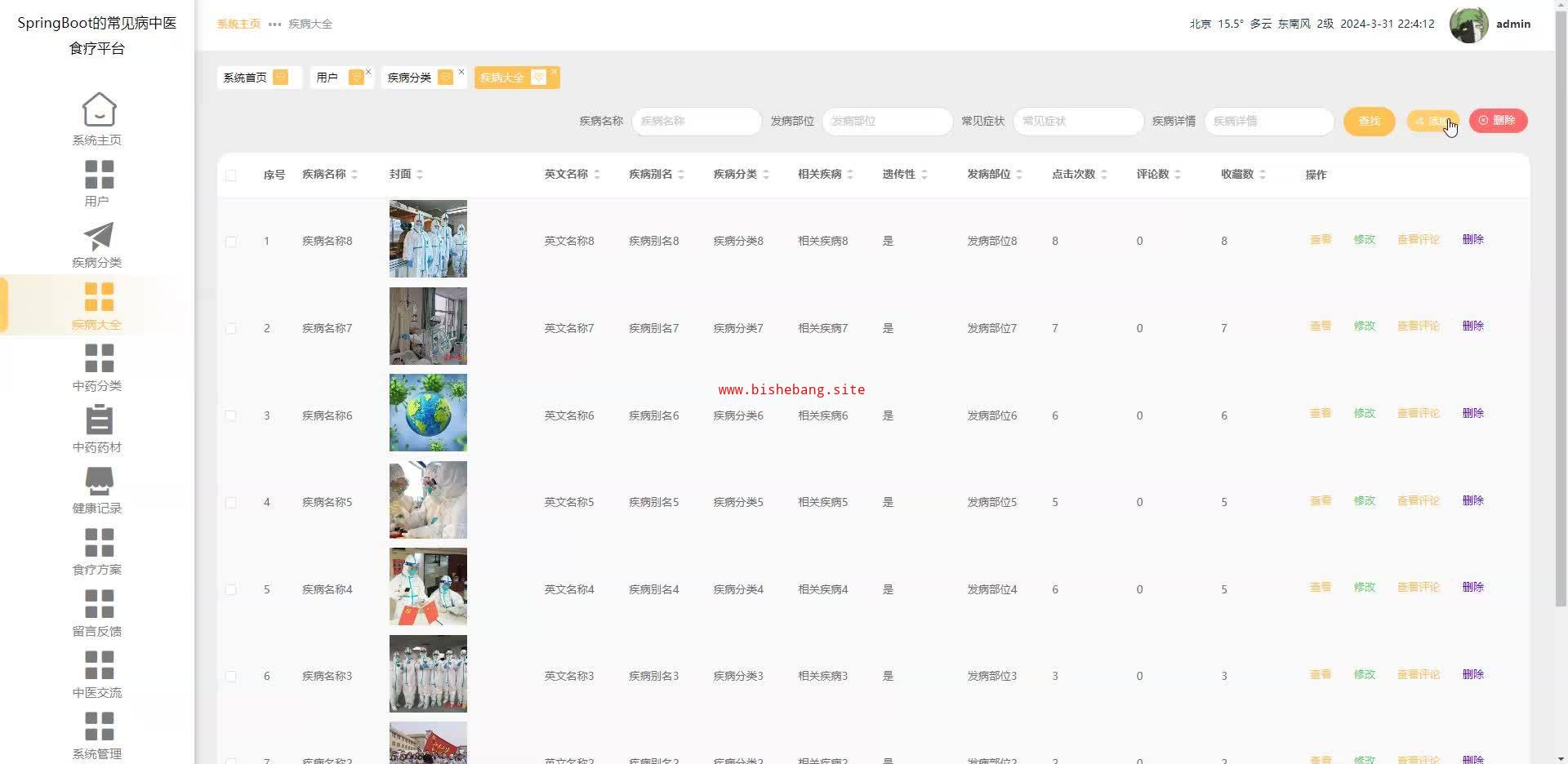Screen dimensions: 1568x764
Task: Toggle the select-all checkbox in table header
Action: pos(231,175)
